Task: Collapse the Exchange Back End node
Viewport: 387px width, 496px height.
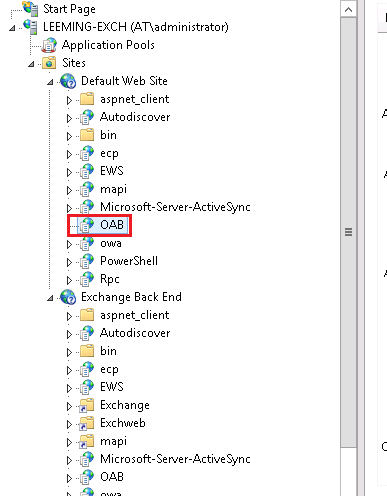Action: [50, 298]
